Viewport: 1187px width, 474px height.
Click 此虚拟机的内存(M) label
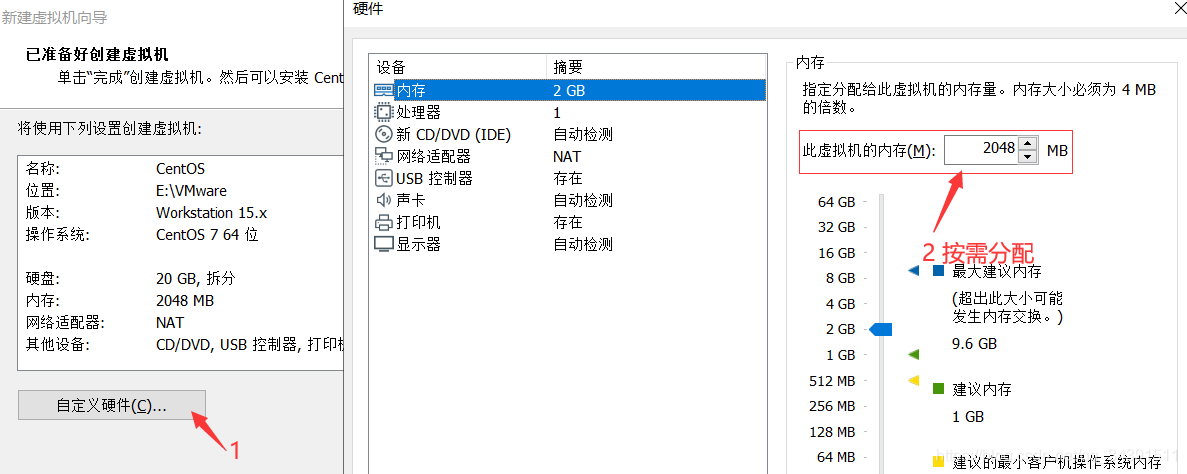(x=869, y=151)
